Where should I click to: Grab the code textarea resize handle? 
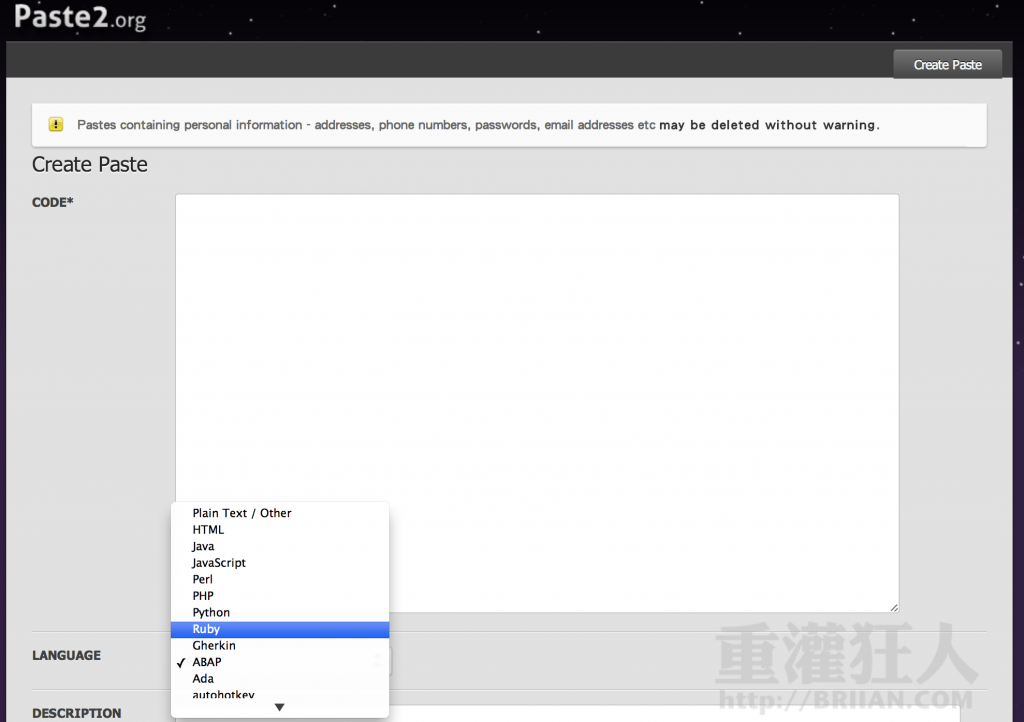[893, 607]
